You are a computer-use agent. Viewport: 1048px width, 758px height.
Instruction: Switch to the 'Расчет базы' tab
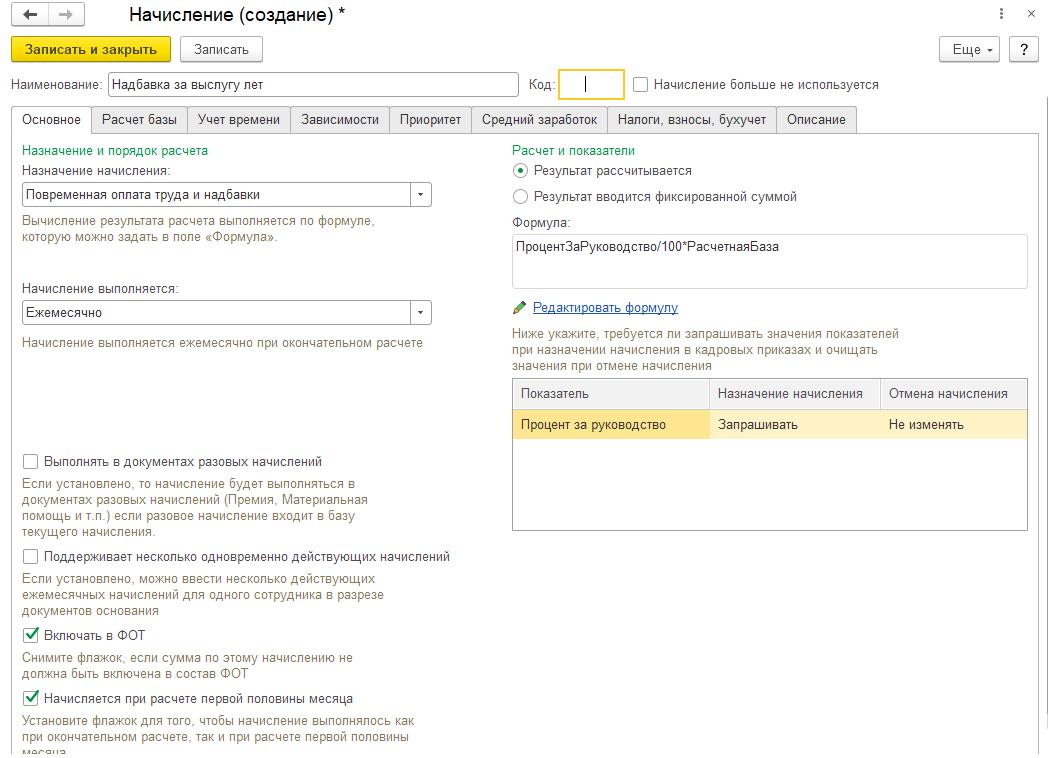coord(139,120)
